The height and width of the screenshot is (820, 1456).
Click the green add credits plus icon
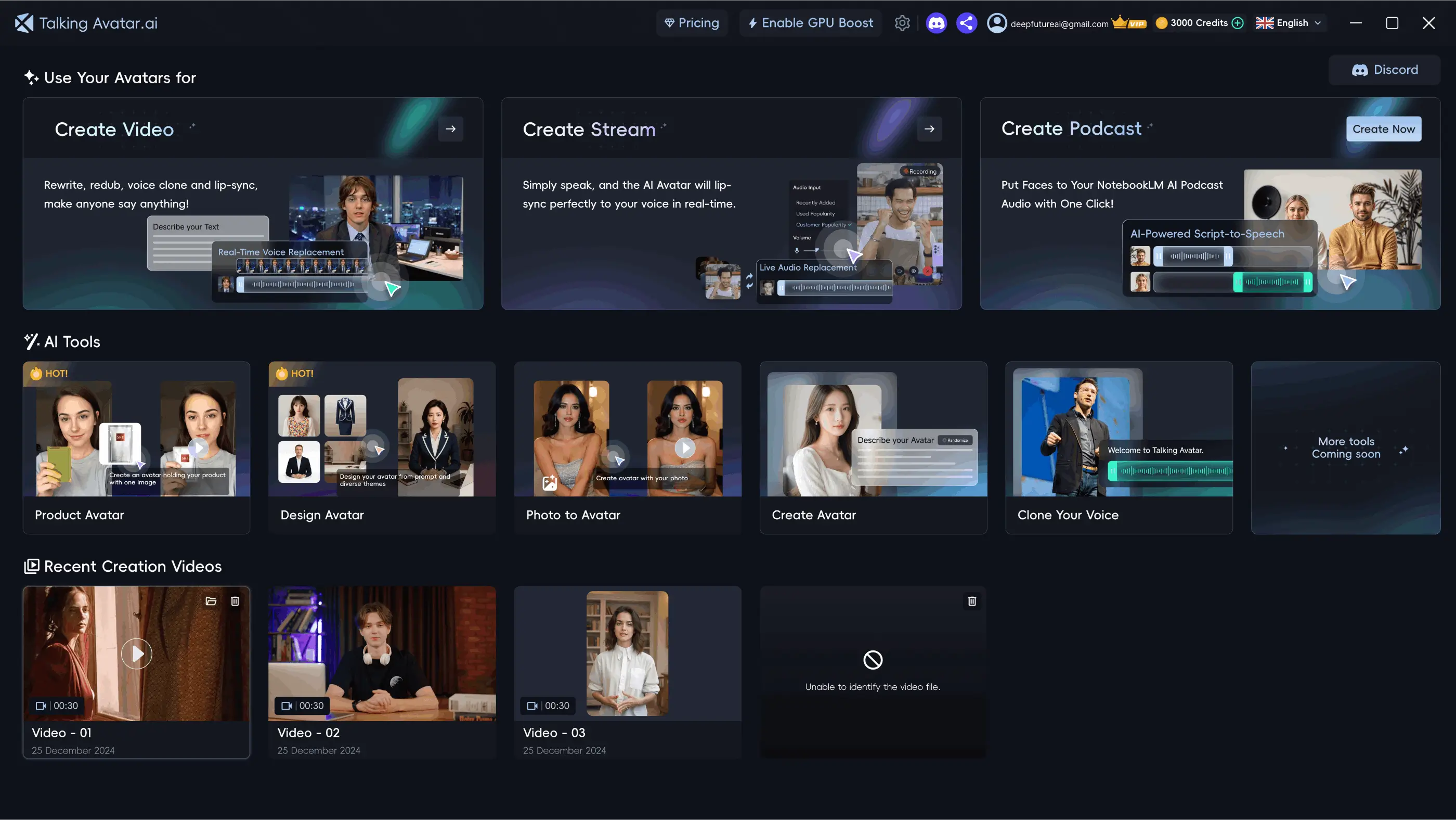[x=1238, y=23]
